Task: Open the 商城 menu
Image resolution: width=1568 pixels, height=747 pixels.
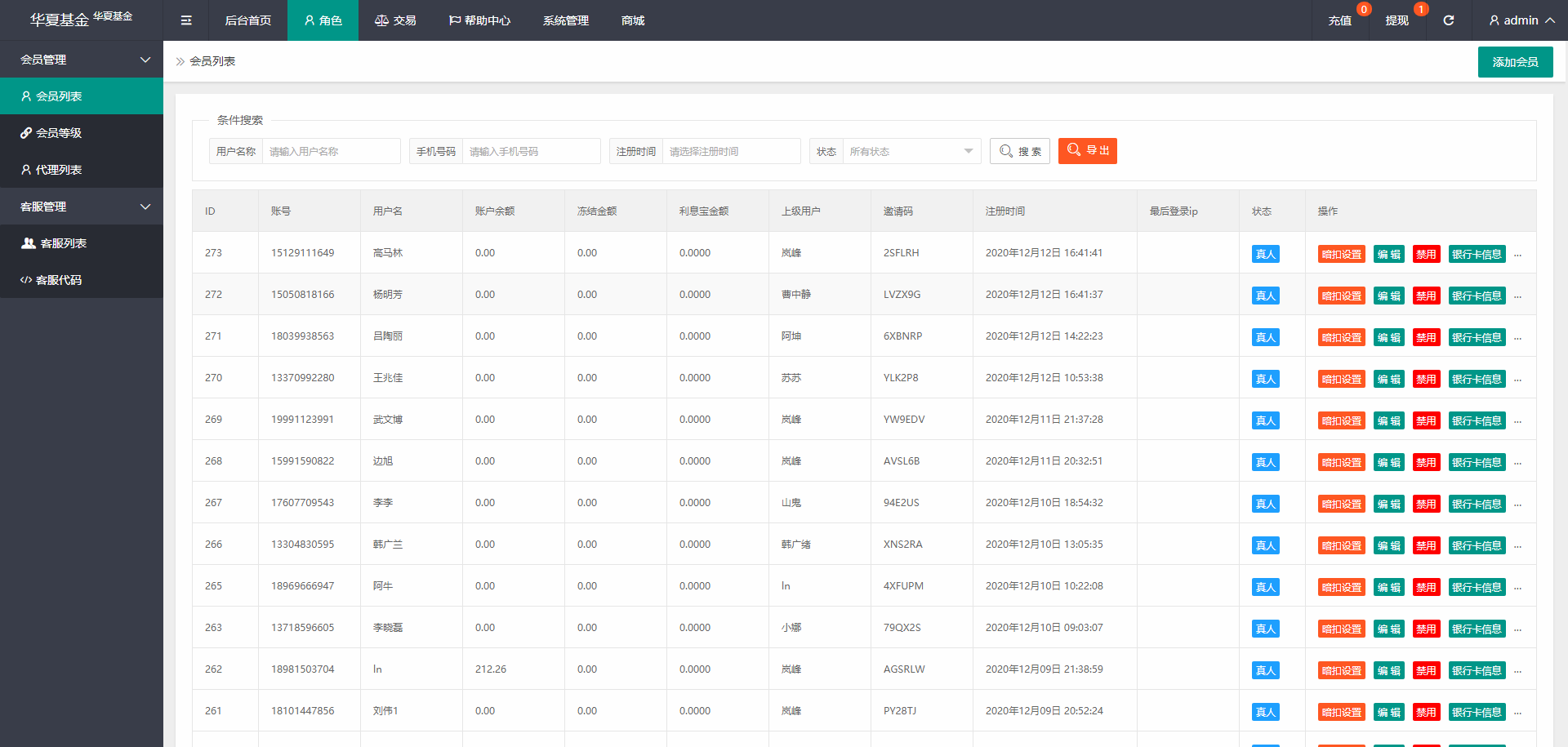Action: [633, 20]
